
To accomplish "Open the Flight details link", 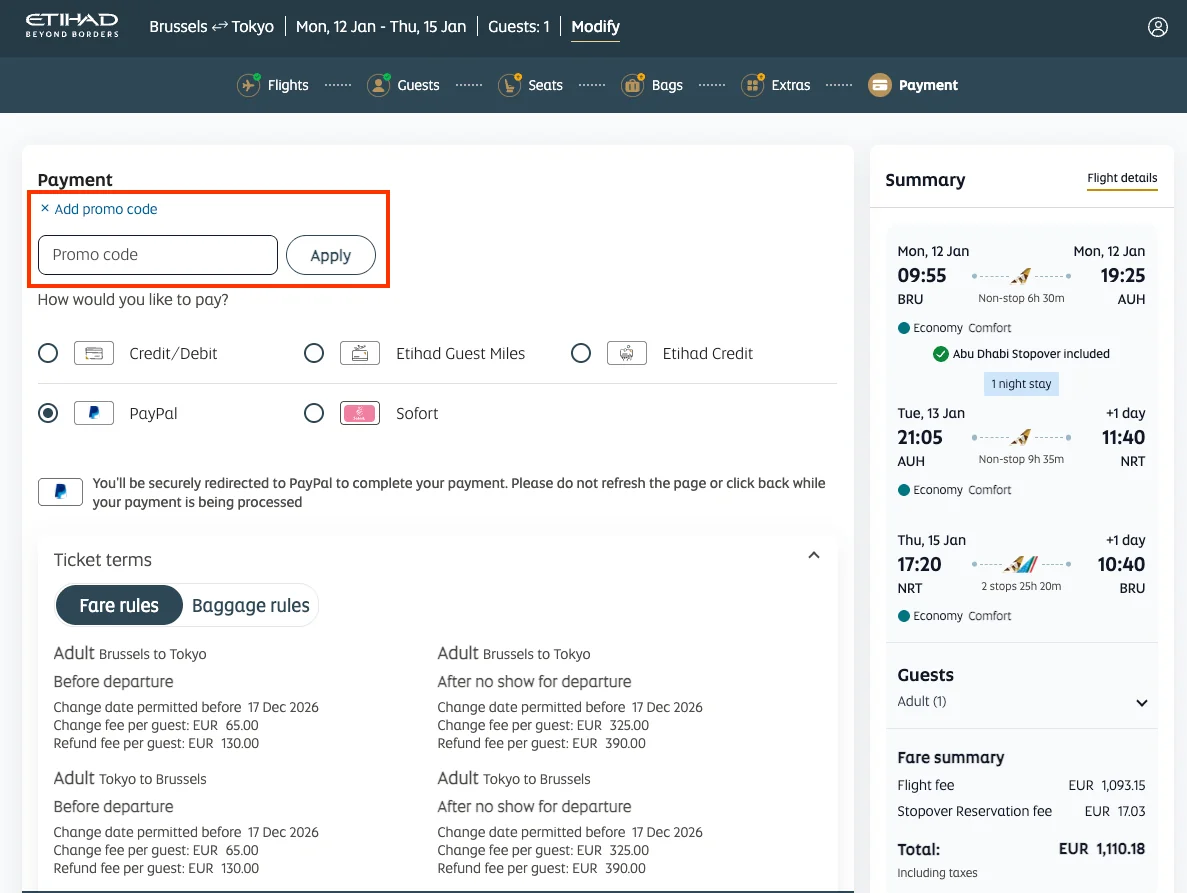I will coord(1122,178).
